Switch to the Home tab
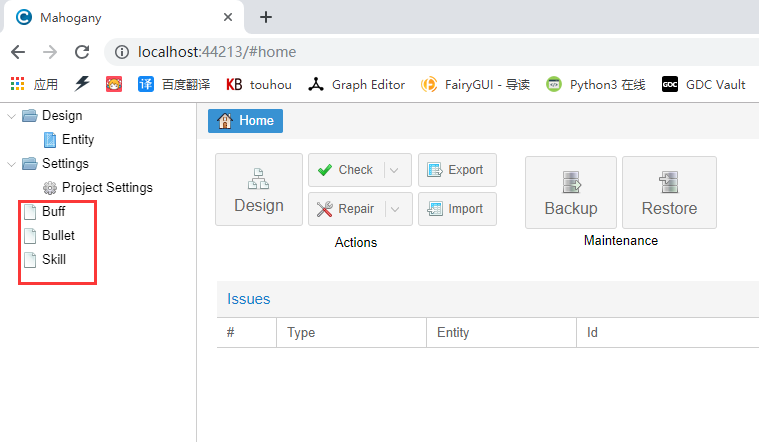The height and width of the screenshot is (442, 759). 245,121
